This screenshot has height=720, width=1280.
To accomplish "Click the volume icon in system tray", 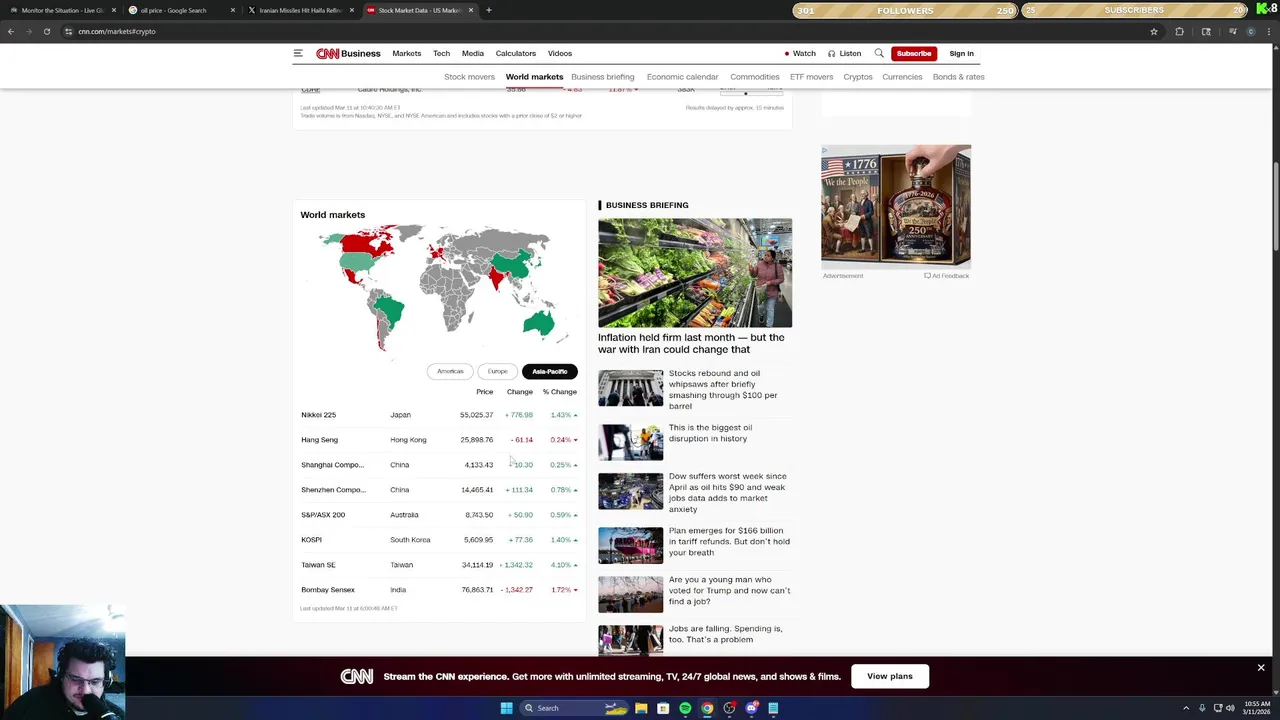I will click(1231, 708).
